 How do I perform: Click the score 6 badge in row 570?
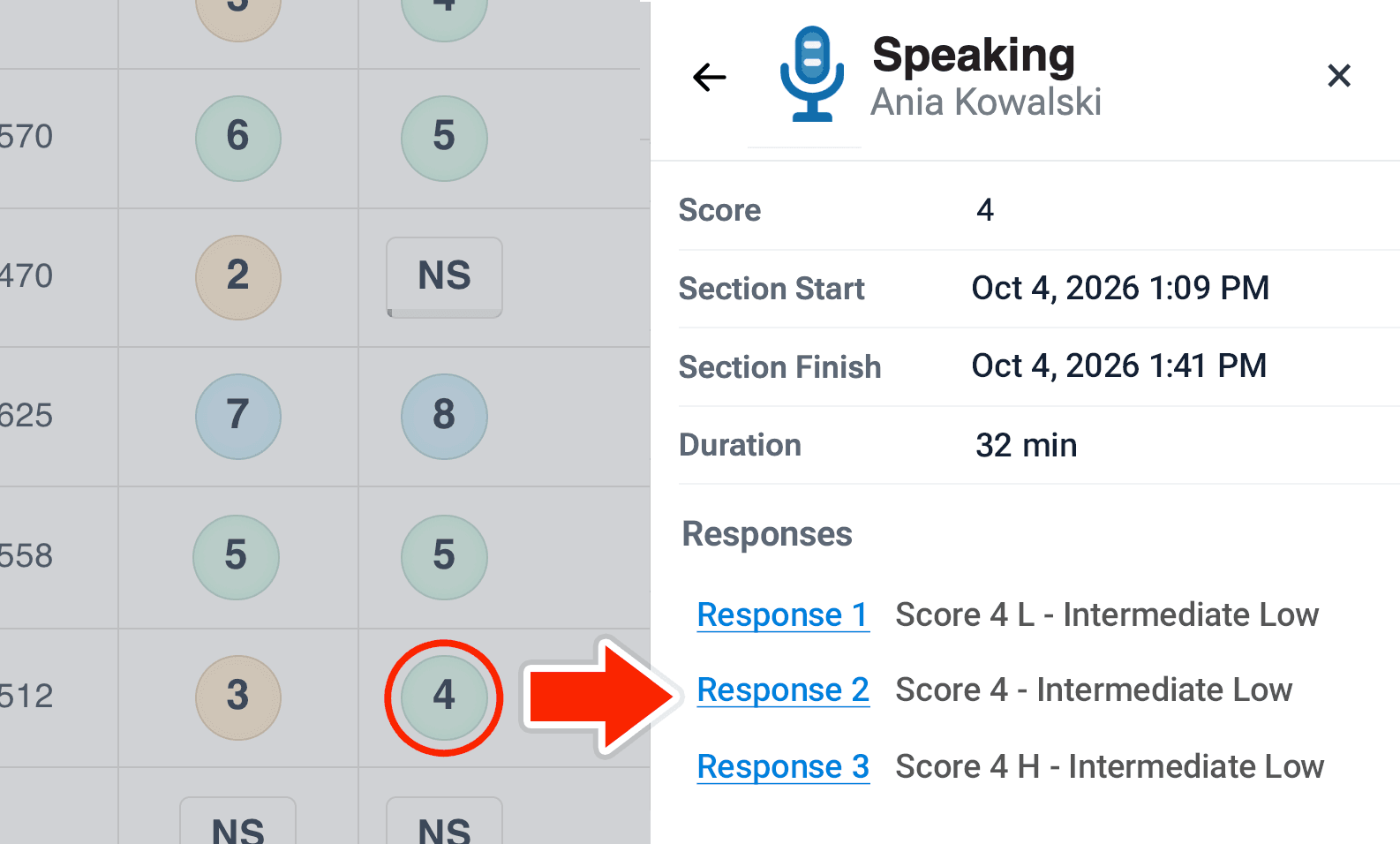238,138
